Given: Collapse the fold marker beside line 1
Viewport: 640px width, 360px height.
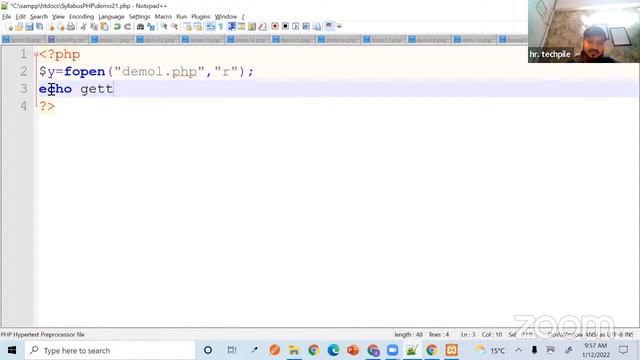Looking at the screenshot, I should coord(36,54).
